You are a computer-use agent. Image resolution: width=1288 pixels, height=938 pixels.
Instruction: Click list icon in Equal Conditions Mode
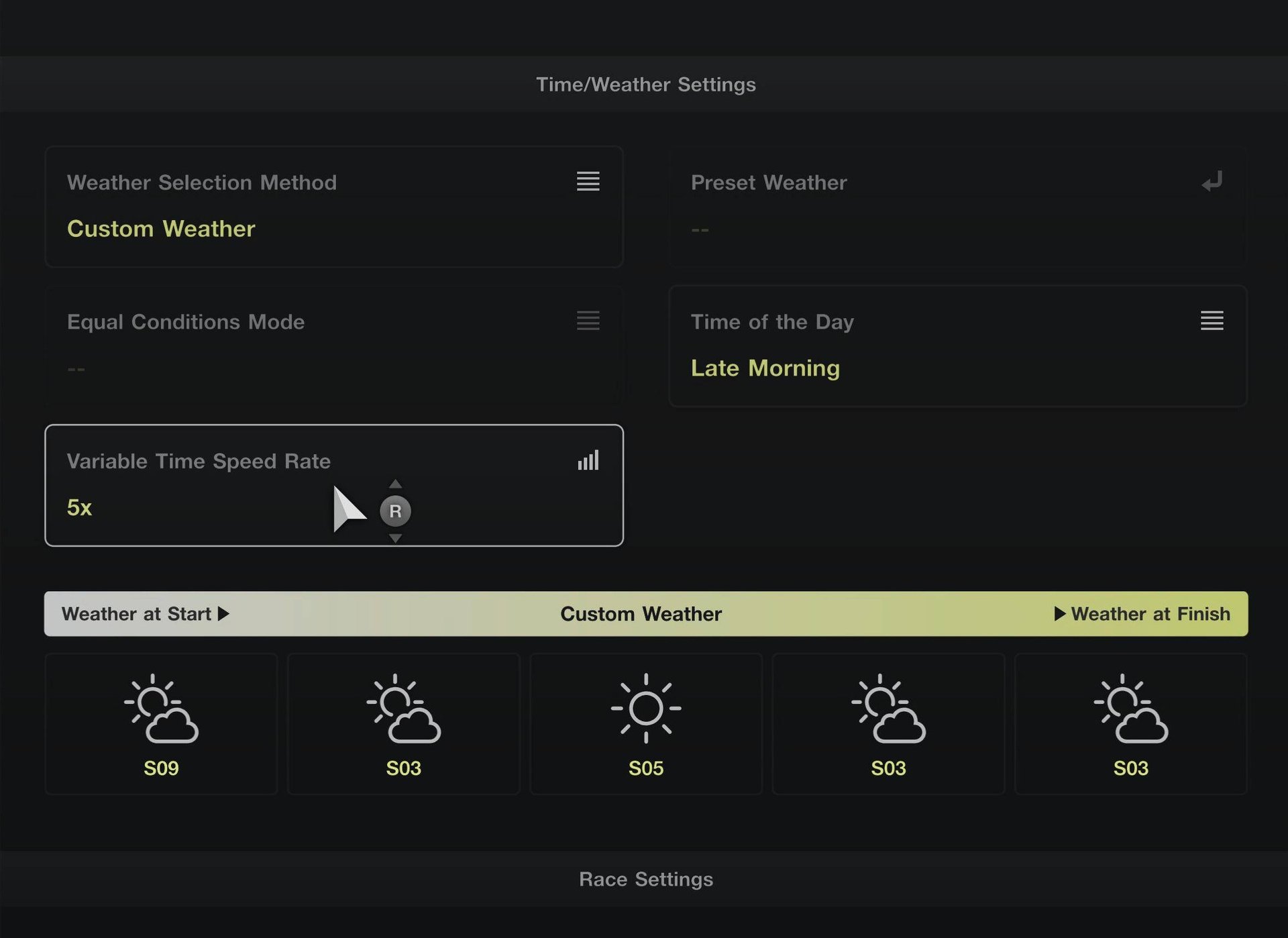(588, 321)
